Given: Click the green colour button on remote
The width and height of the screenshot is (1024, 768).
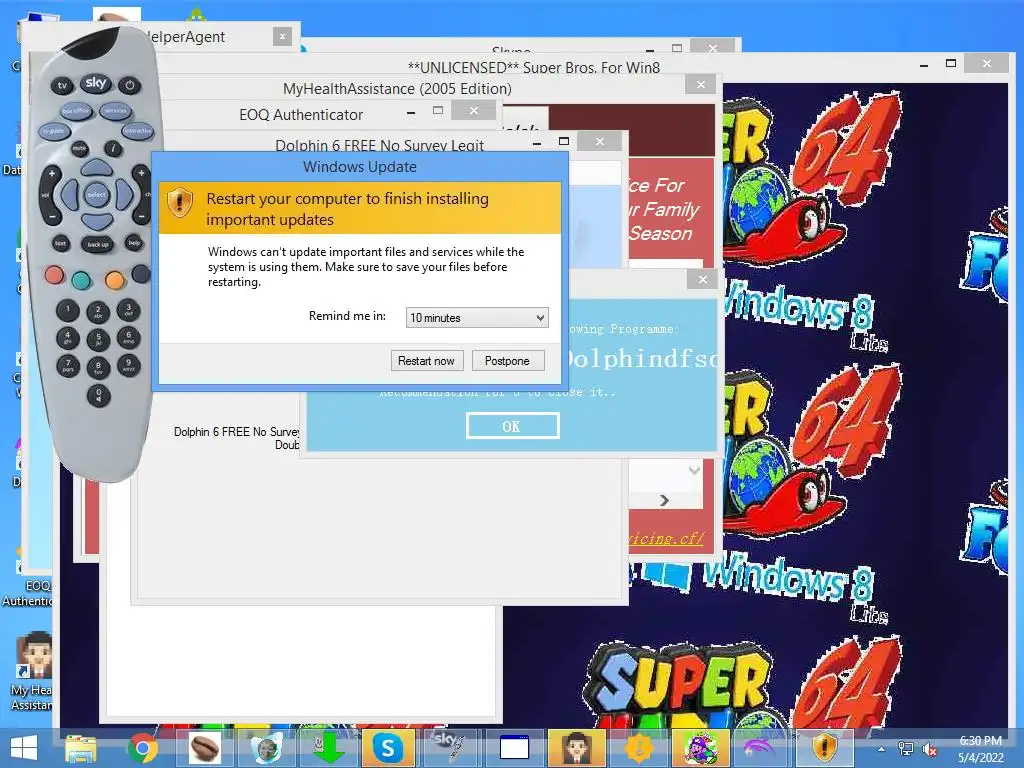Looking at the screenshot, I should (x=82, y=280).
